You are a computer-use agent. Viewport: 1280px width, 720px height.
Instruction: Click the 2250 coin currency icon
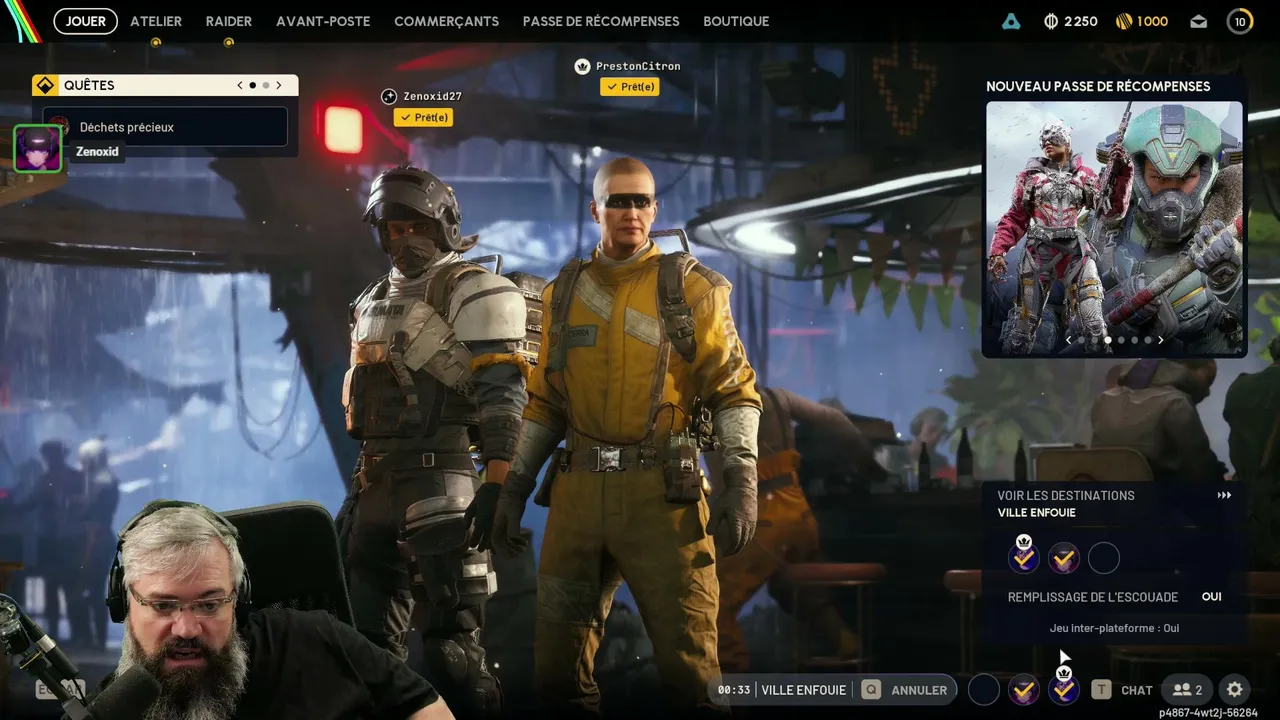pos(1050,21)
